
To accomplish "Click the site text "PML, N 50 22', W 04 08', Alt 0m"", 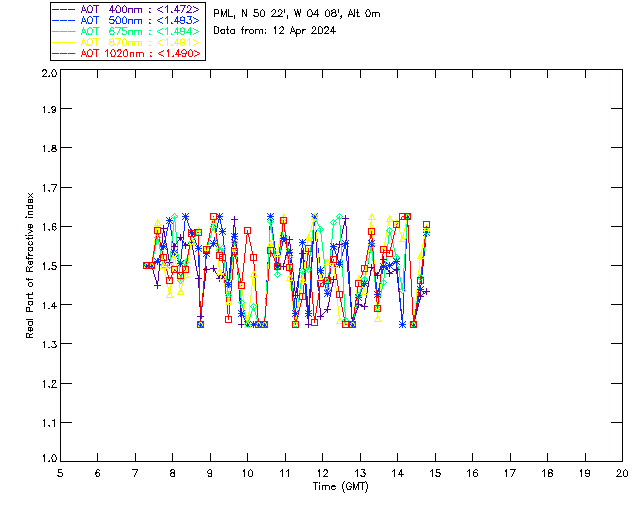I will point(297,14).
